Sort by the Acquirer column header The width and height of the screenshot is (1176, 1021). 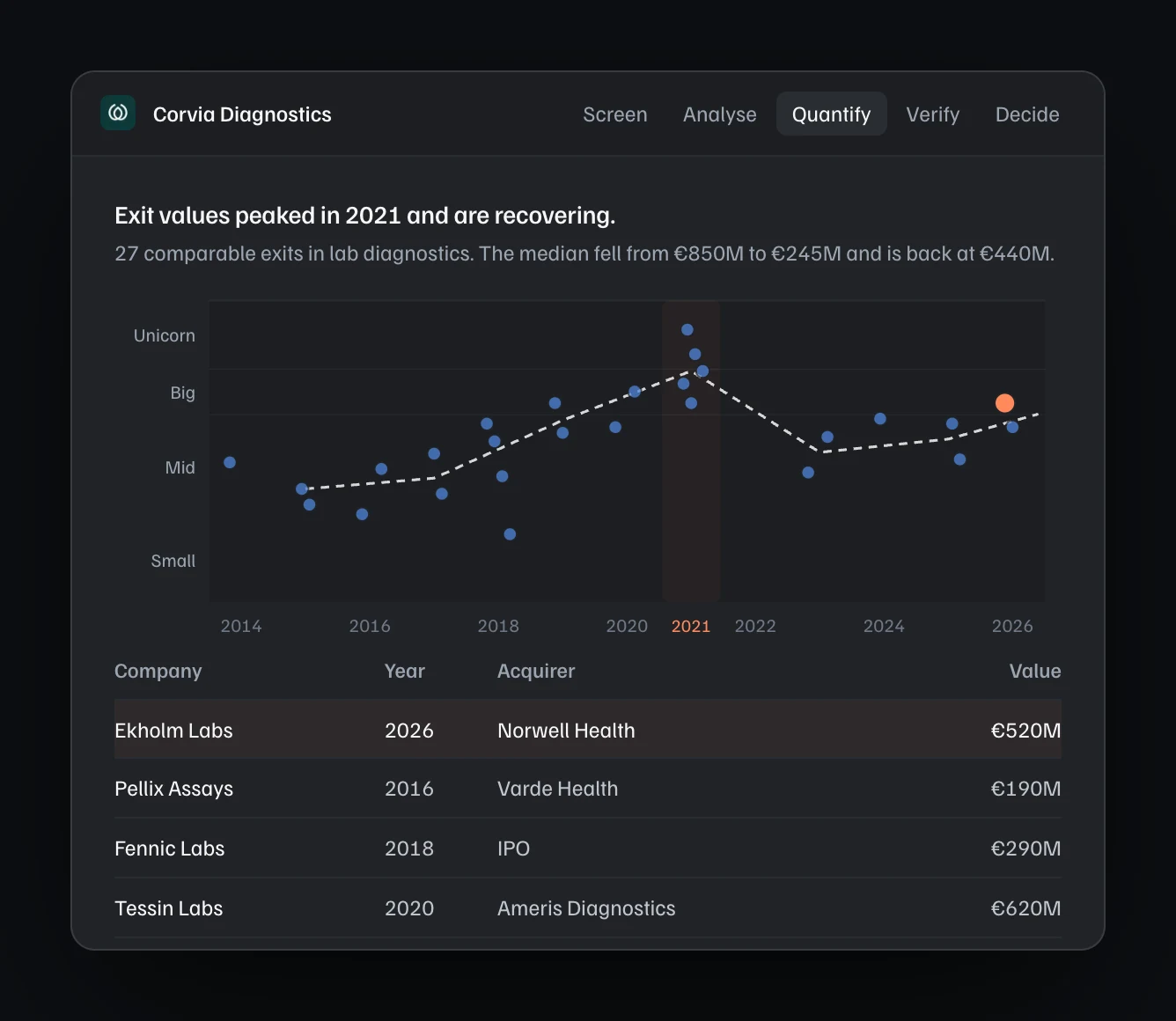tap(536, 671)
